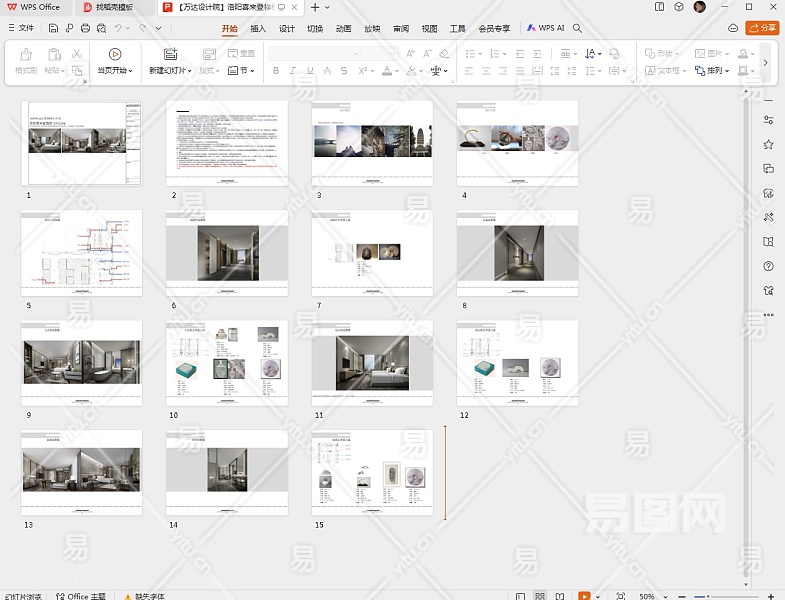Open the 设计 ribbon tab
The width and height of the screenshot is (785, 600).
pos(286,28)
